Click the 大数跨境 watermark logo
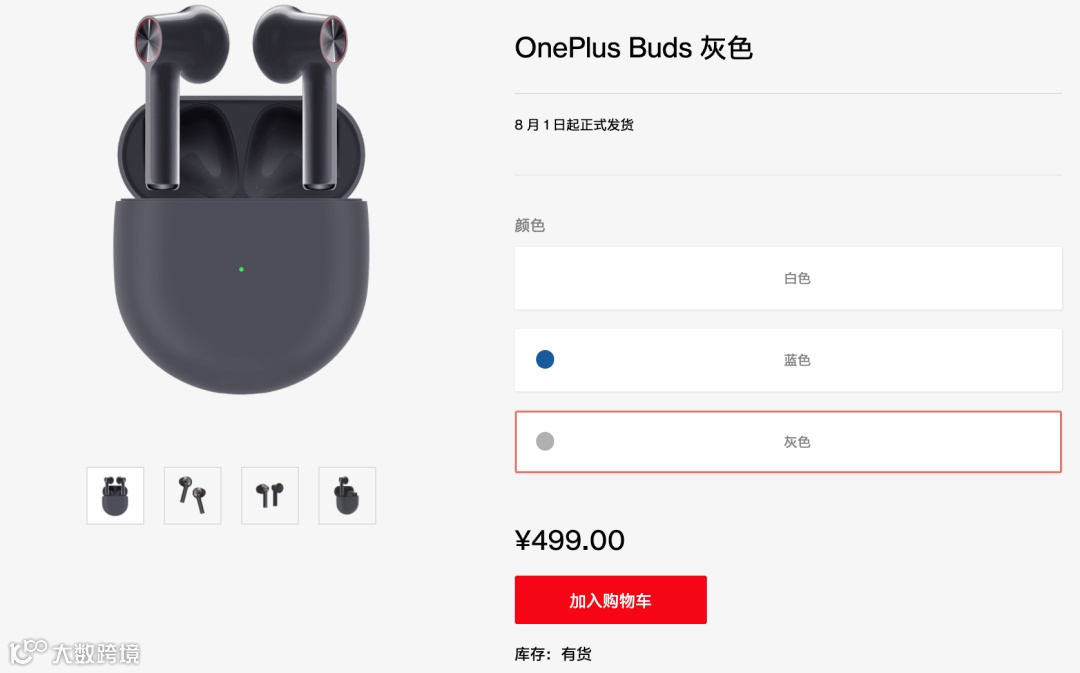Viewport: 1080px width, 673px height. tap(74, 652)
